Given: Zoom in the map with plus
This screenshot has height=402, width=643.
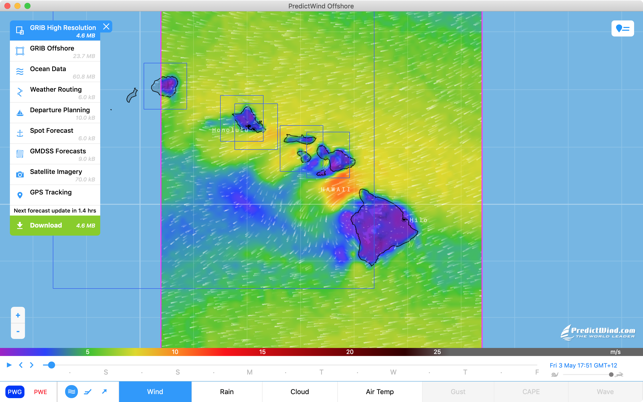Looking at the screenshot, I should 18,315.
